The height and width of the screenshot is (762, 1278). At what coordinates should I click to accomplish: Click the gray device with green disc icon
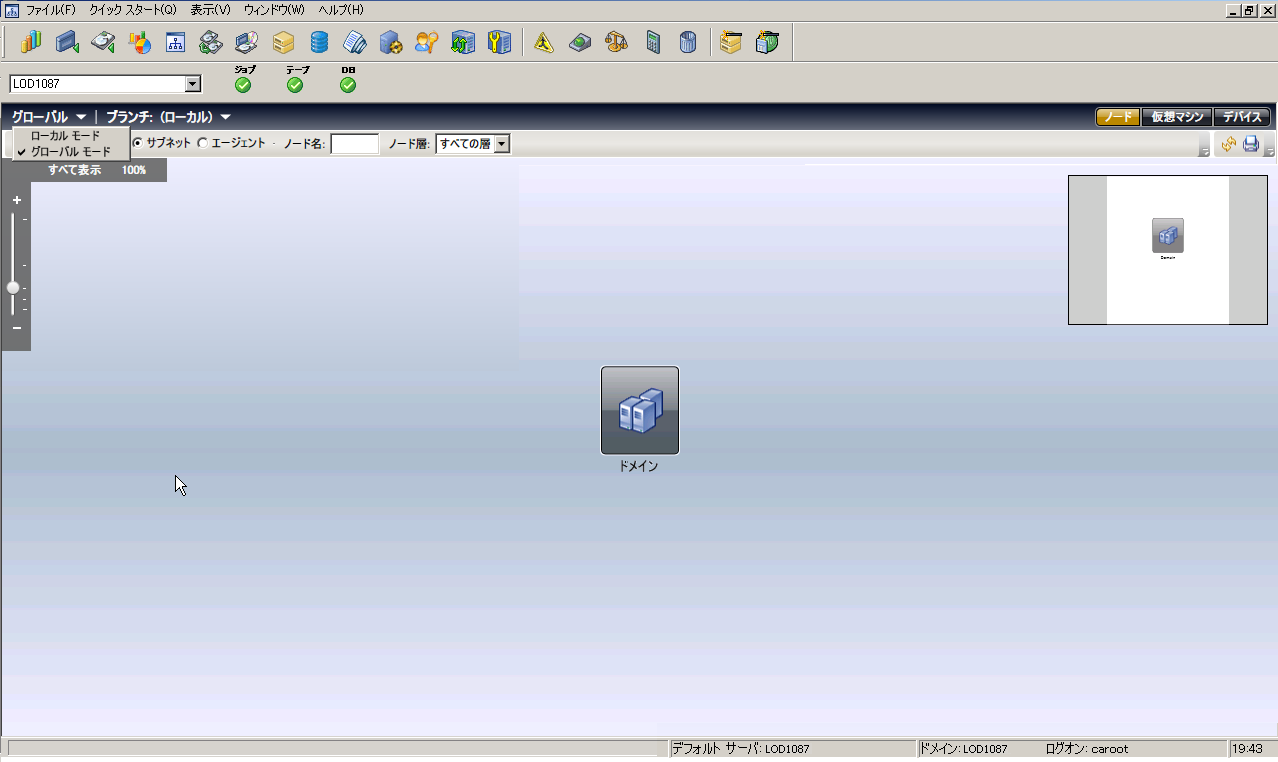point(580,43)
